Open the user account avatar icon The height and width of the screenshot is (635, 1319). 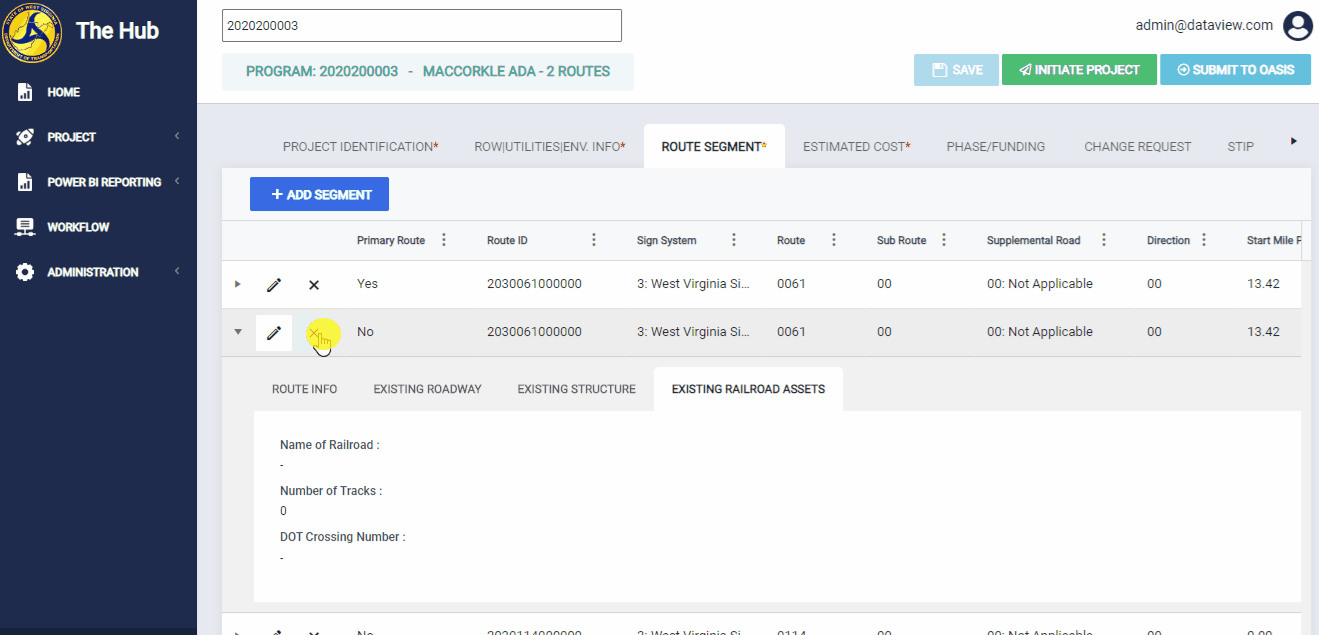(1298, 26)
